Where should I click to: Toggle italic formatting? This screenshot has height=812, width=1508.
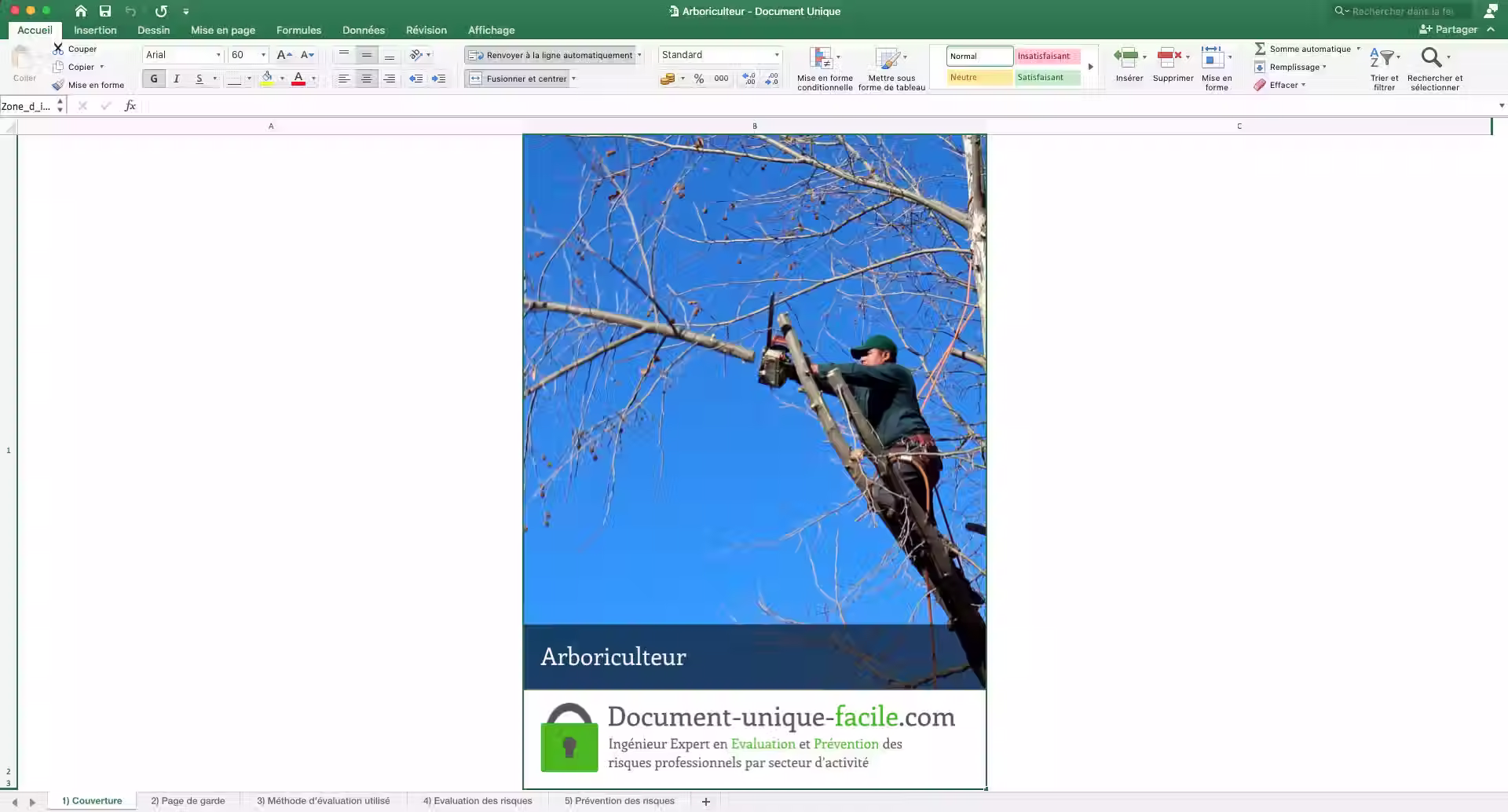[x=176, y=79]
